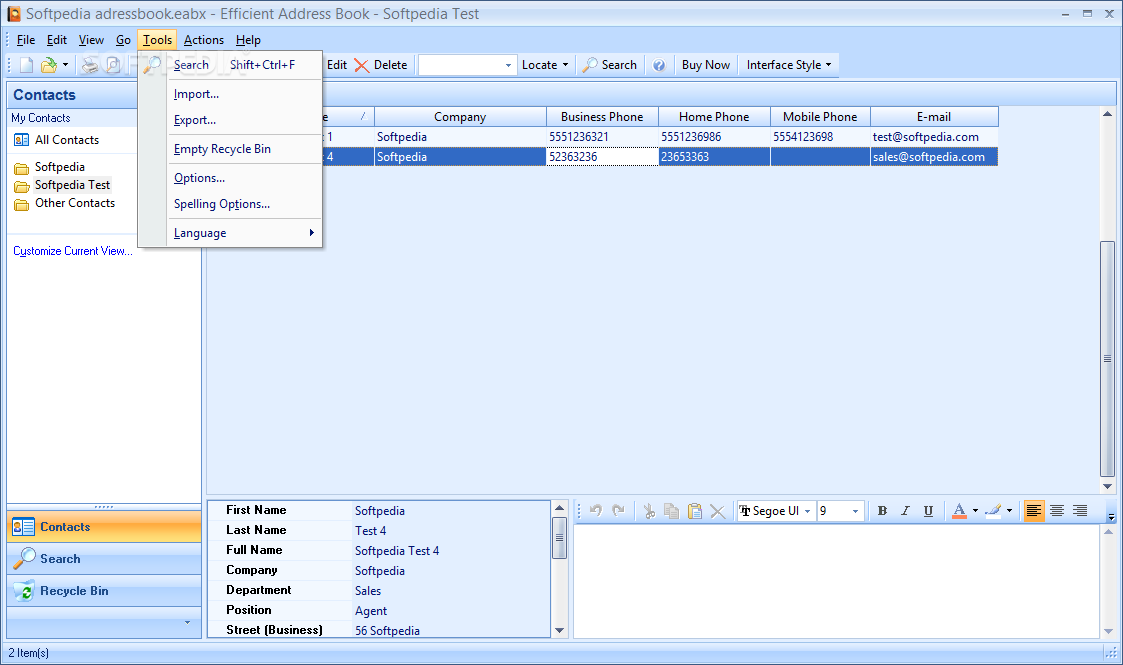Open the Locate dropdown
1123x665 pixels.
click(545, 65)
